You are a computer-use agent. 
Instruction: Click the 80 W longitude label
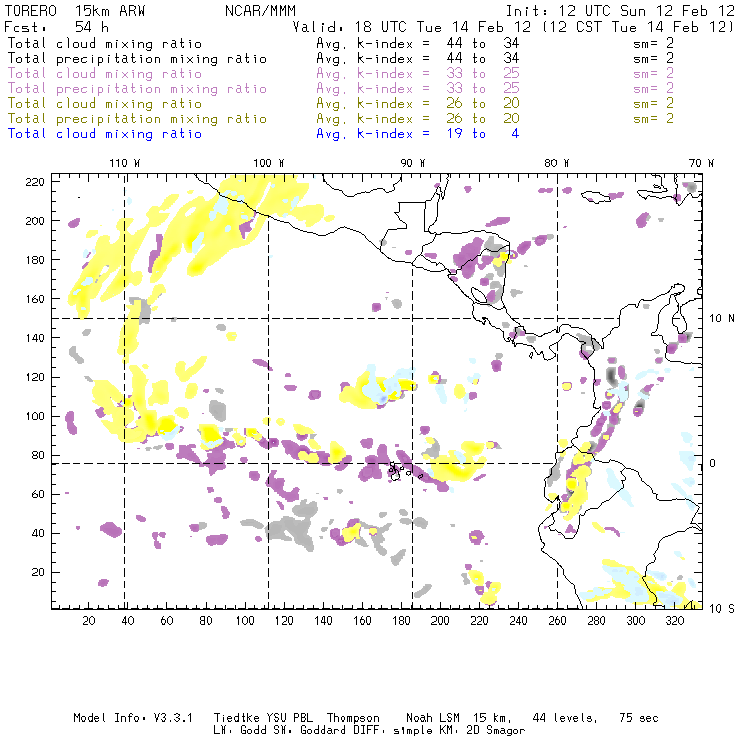coord(556,163)
